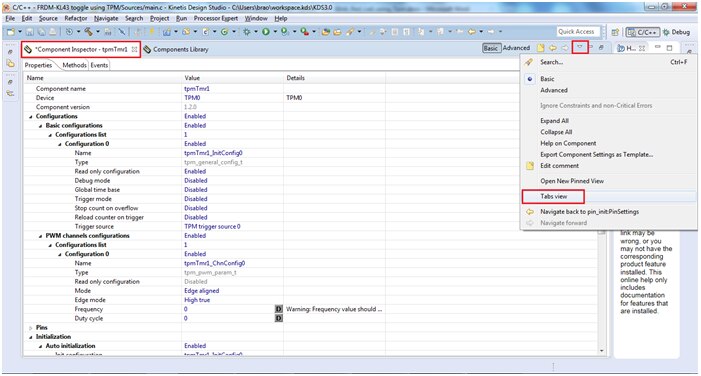Choose Help on Component menu entry
701x376 pixels.
pyautogui.click(x=568, y=144)
